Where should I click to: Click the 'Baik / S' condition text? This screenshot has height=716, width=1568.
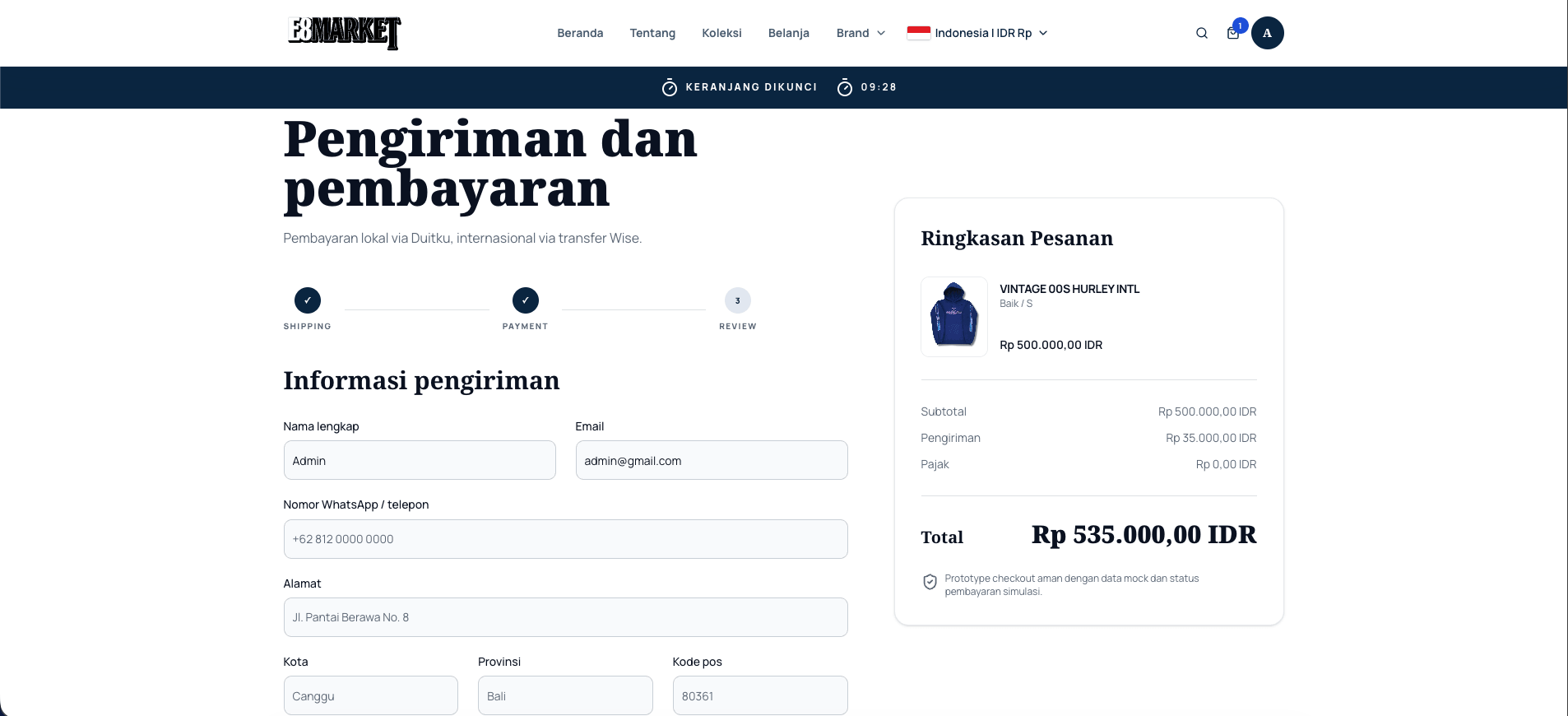[1016, 304]
